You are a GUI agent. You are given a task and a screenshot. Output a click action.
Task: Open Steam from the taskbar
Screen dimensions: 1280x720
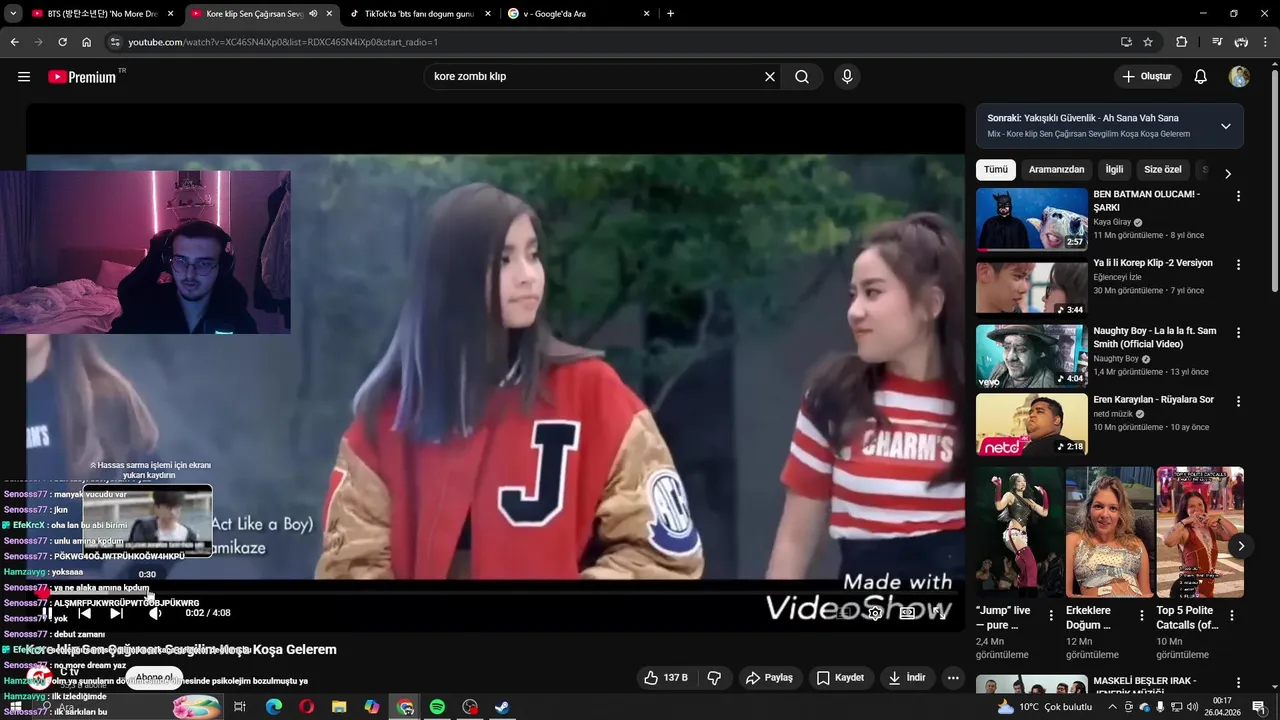click(x=502, y=707)
